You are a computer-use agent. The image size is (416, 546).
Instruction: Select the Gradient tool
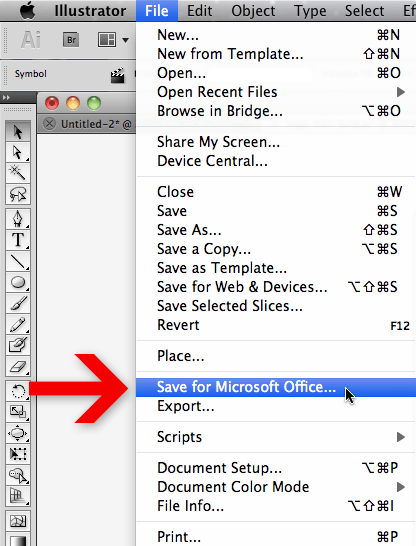tap(18, 540)
